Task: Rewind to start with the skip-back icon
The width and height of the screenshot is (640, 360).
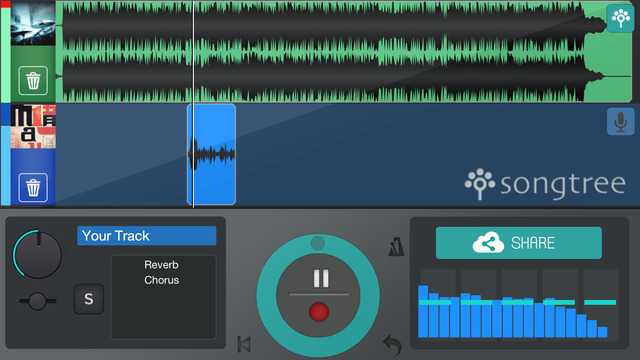Action: (244, 344)
